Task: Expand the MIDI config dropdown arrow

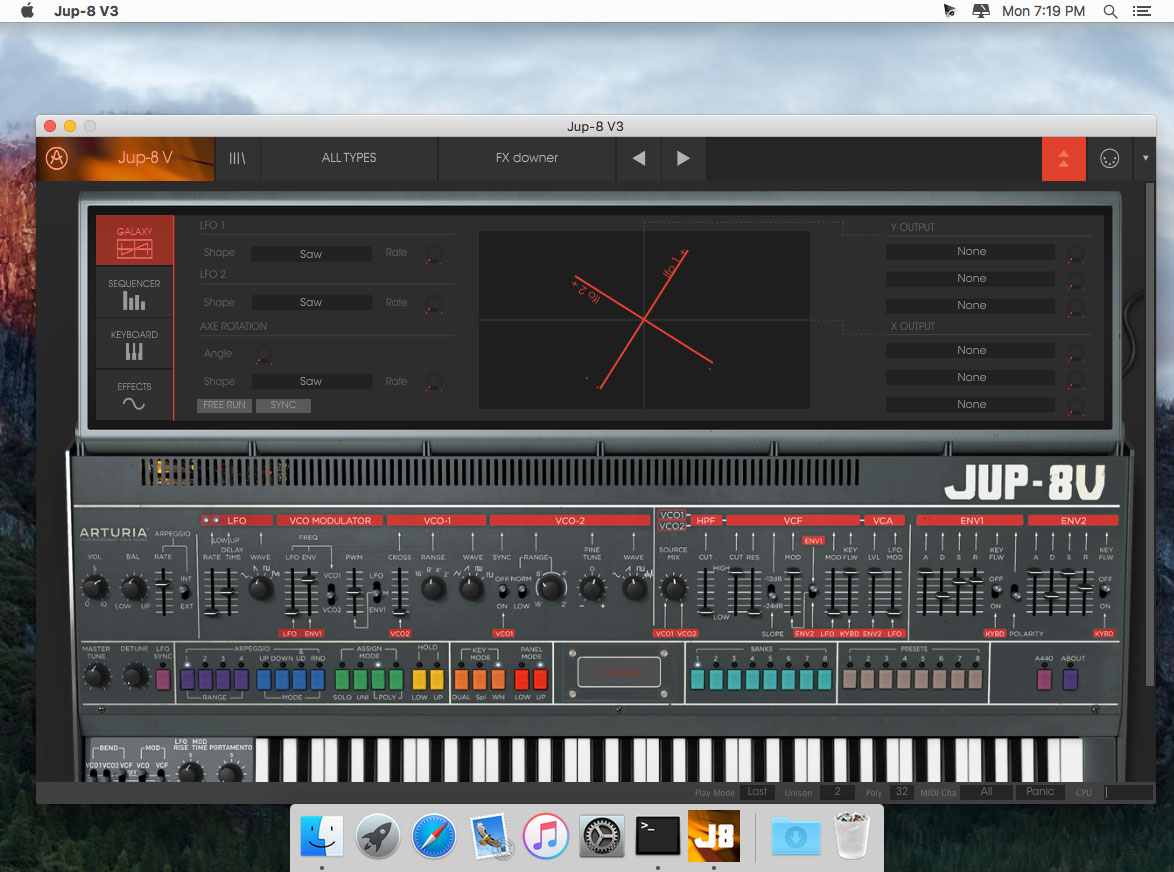Action: tap(1145, 159)
